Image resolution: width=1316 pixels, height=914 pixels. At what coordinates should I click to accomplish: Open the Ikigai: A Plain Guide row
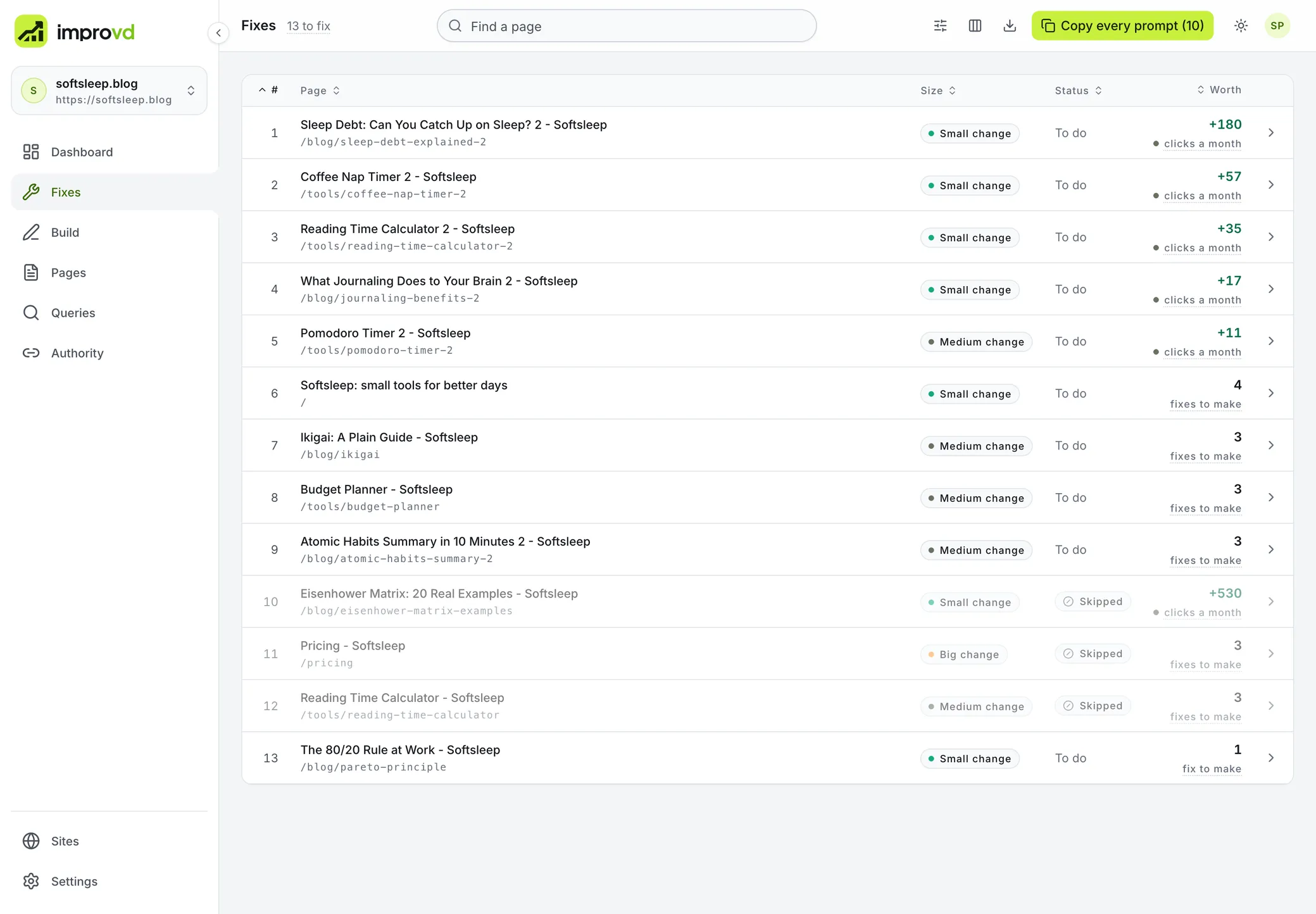(x=767, y=446)
